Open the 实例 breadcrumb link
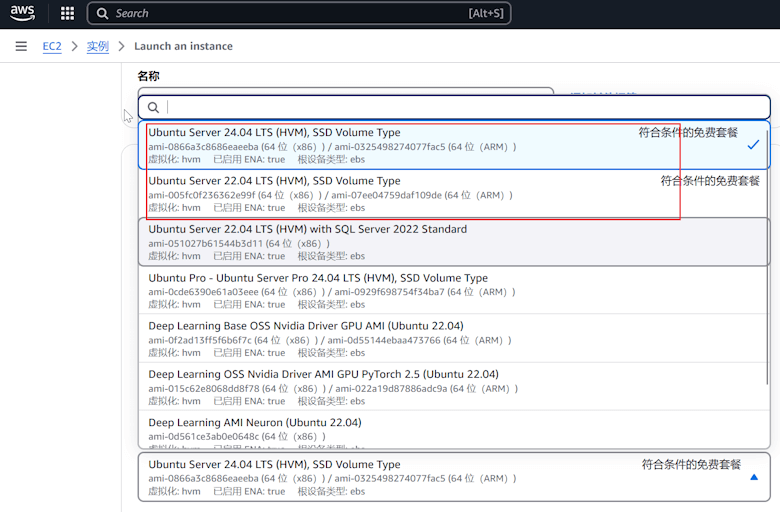 tap(97, 46)
